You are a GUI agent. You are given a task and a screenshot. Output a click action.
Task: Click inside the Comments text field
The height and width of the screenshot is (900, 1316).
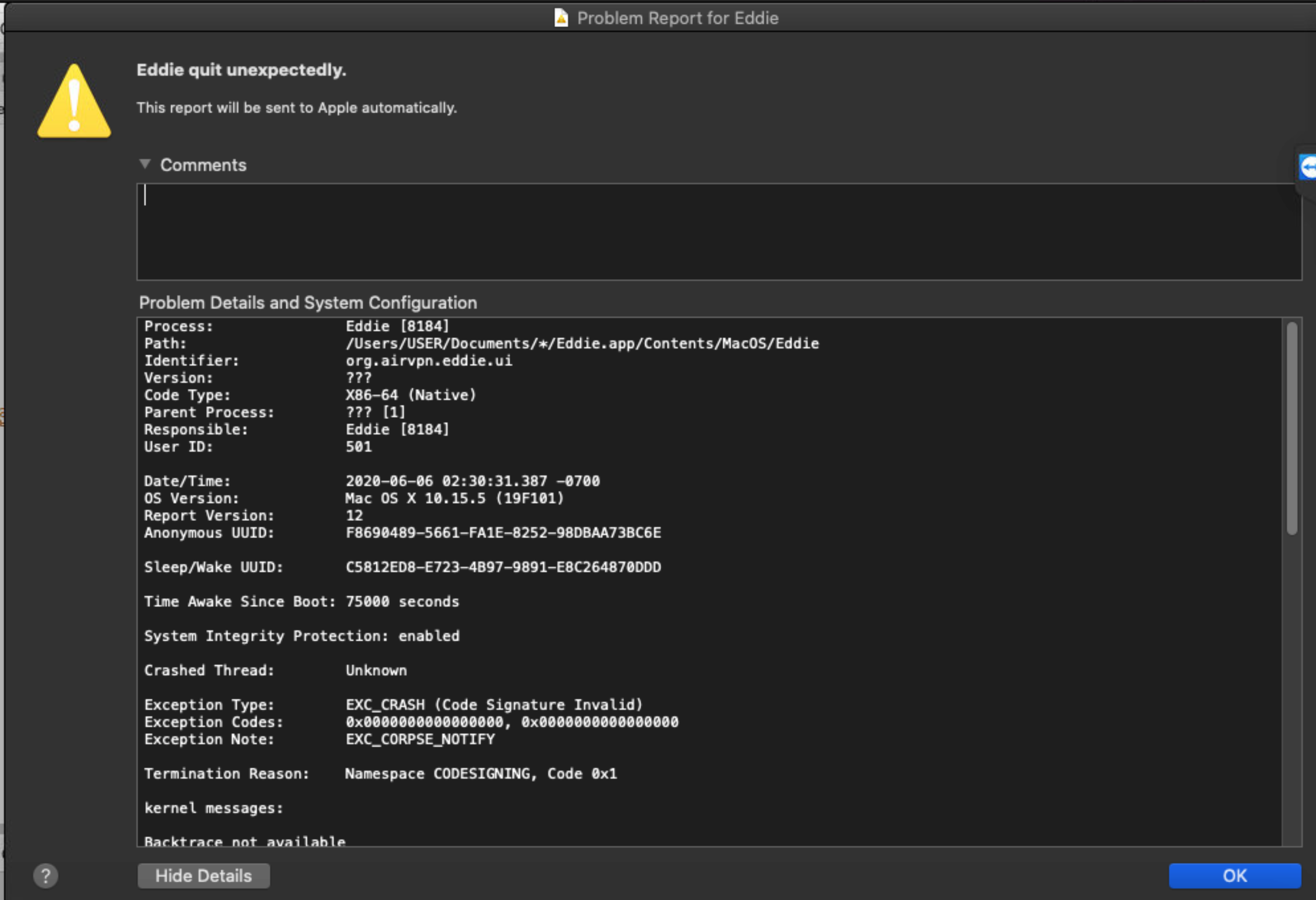[x=719, y=232]
